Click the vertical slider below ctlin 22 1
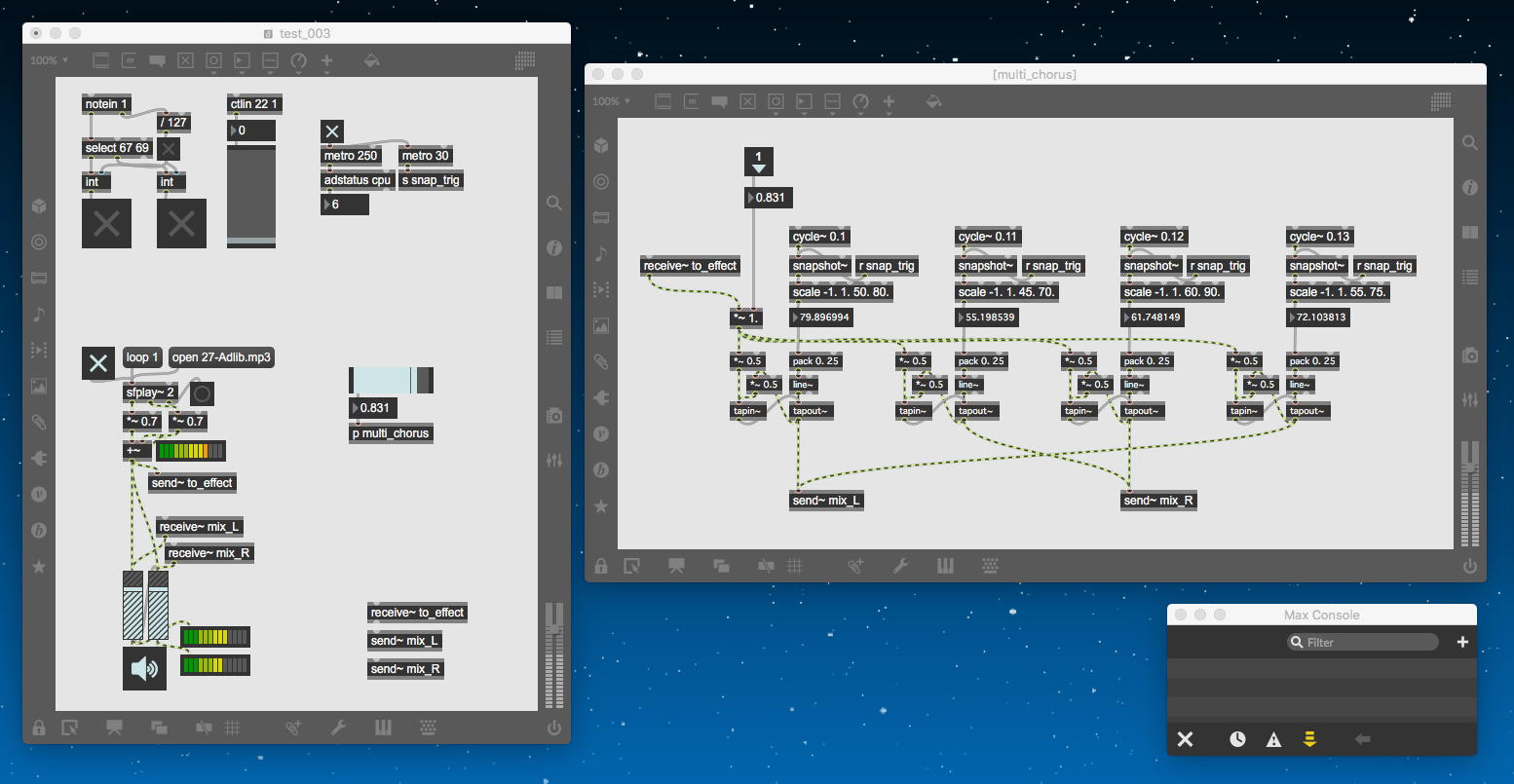The height and width of the screenshot is (784, 1514). click(x=251, y=197)
